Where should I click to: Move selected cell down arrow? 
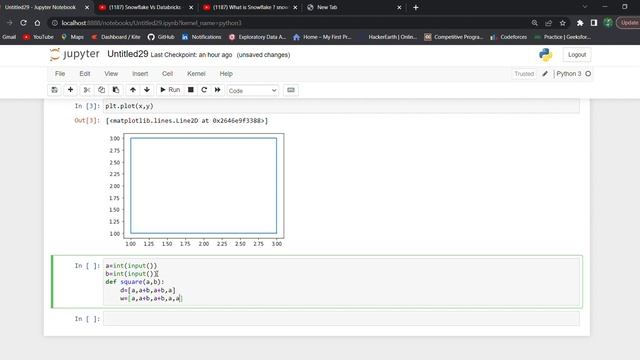147,90
